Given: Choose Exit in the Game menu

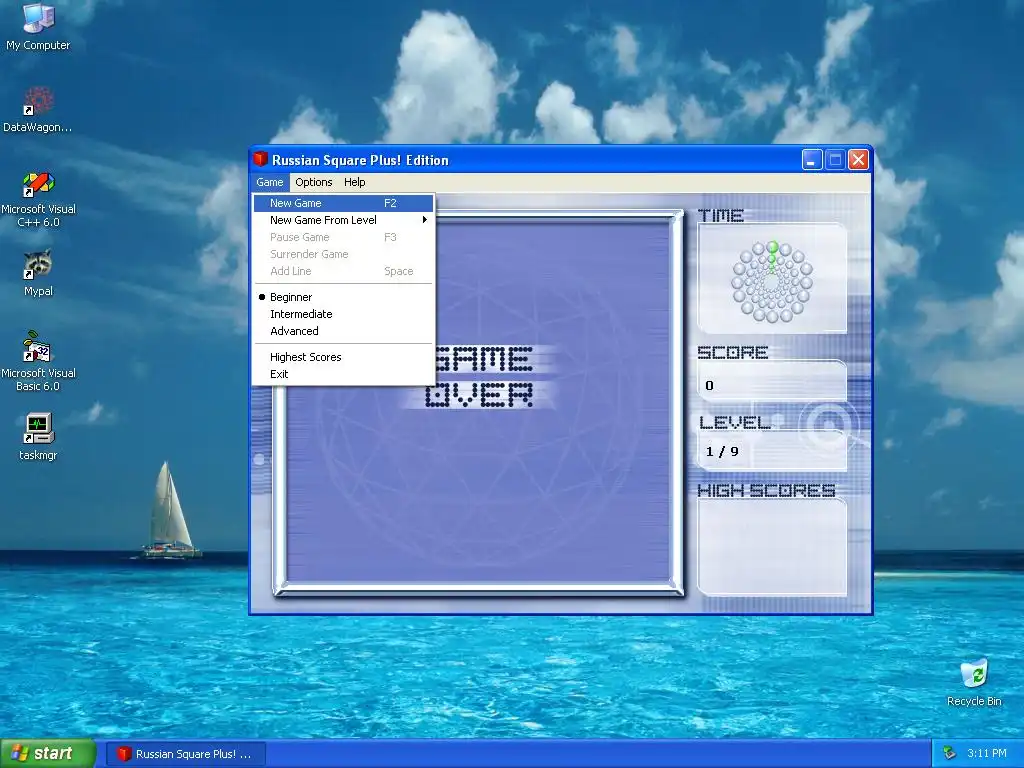Looking at the screenshot, I should click(x=344, y=374).
